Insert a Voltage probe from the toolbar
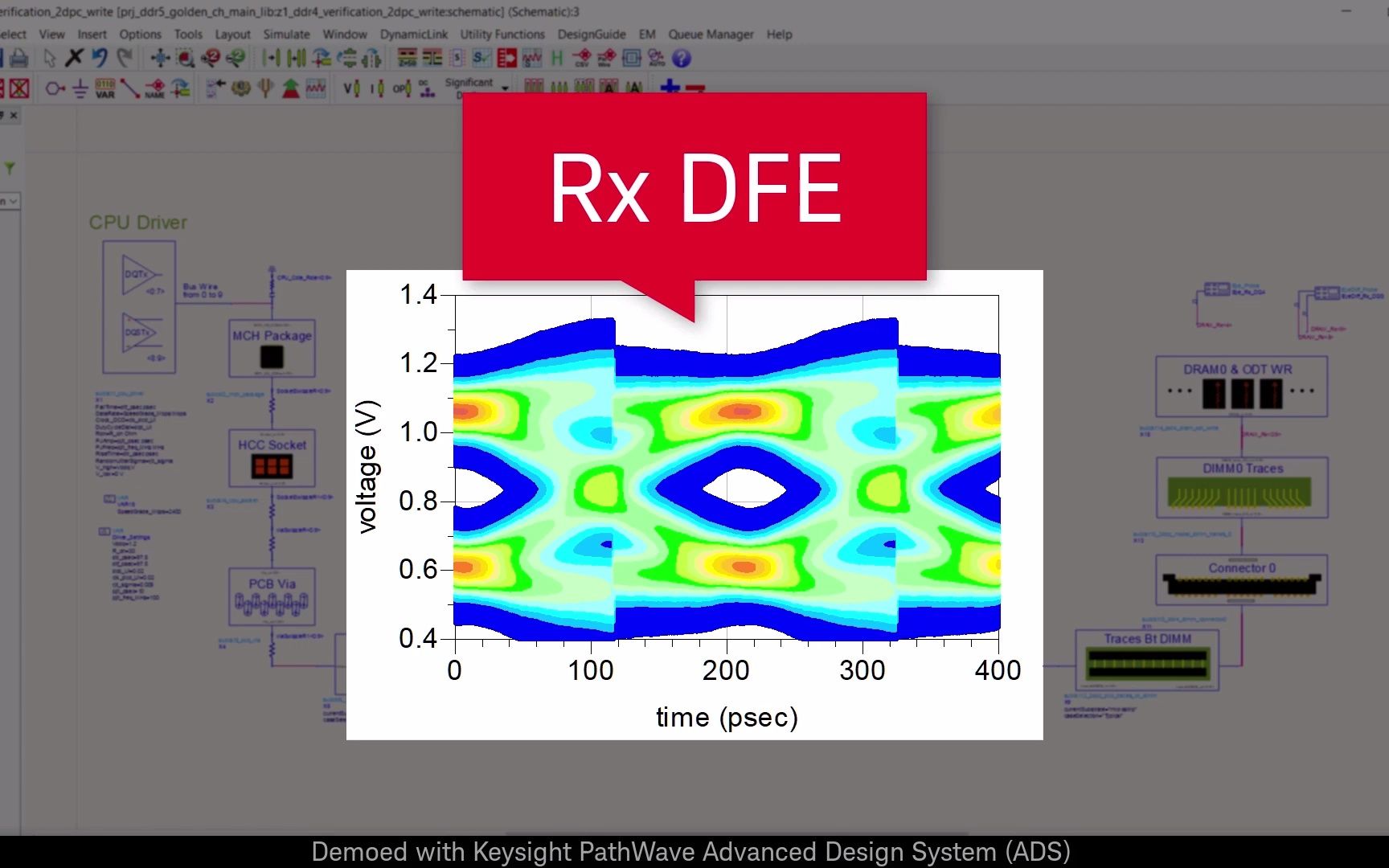This screenshot has width=1389, height=868. [351, 88]
